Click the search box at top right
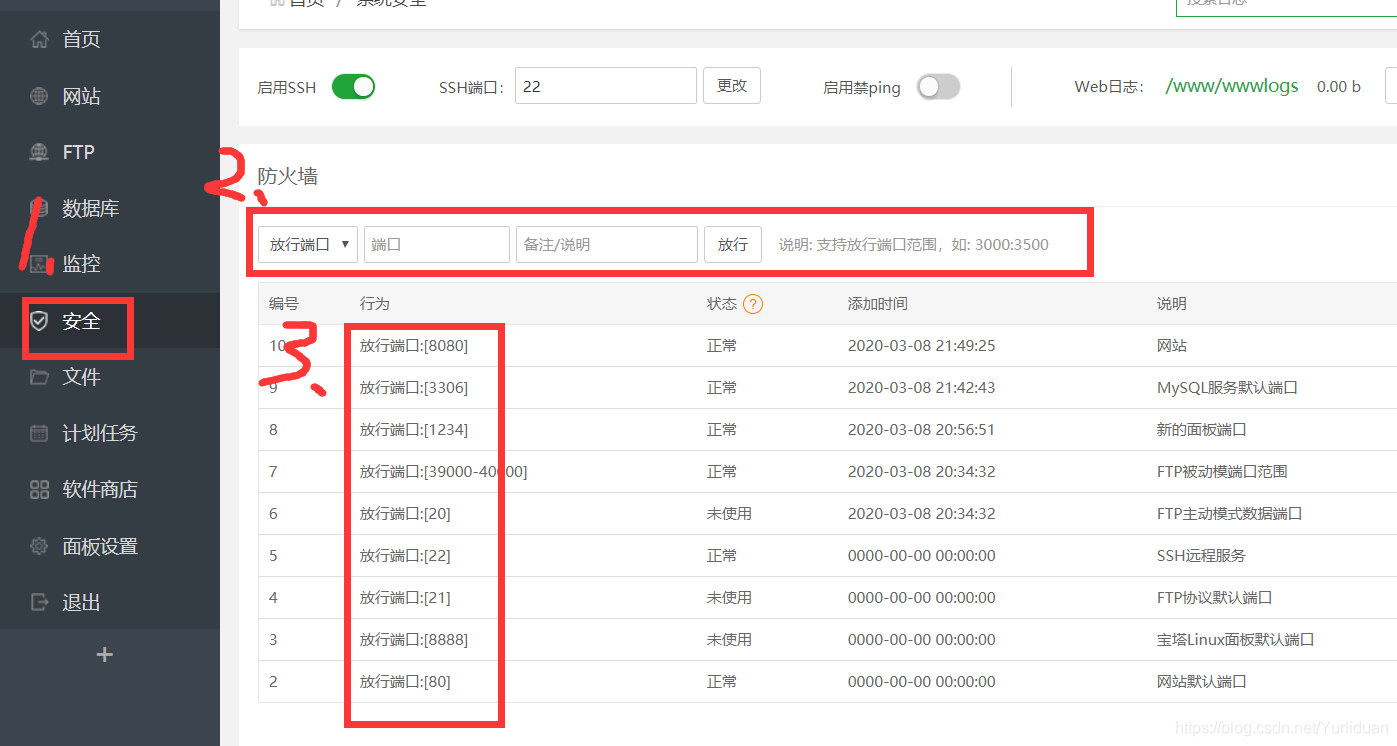Image resolution: width=1397 pixels, height=746 pixels. click(x=1286, y=6)
